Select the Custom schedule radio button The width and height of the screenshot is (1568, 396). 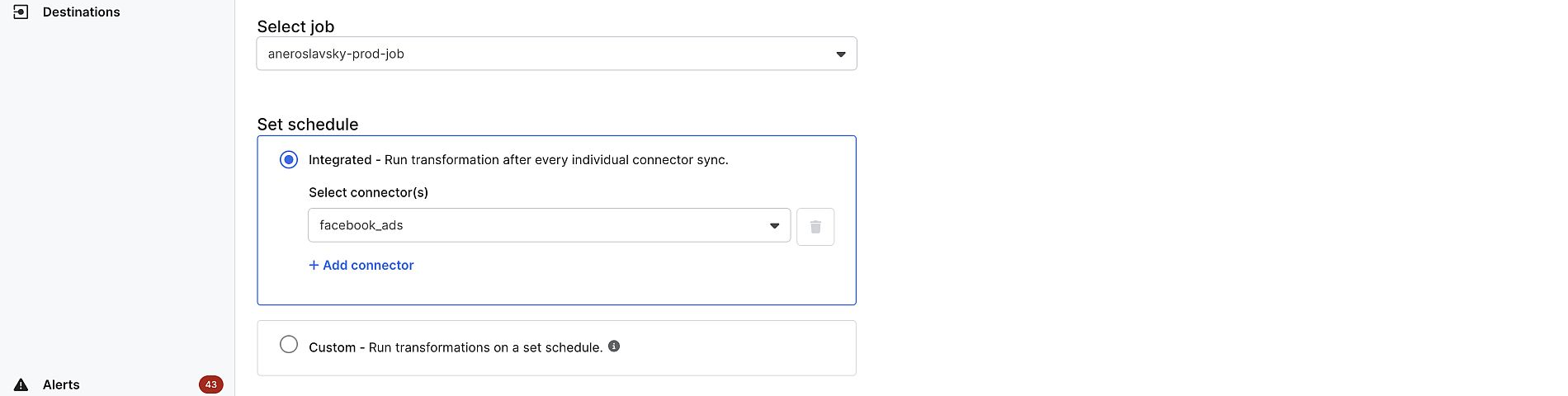coord(289,344)
